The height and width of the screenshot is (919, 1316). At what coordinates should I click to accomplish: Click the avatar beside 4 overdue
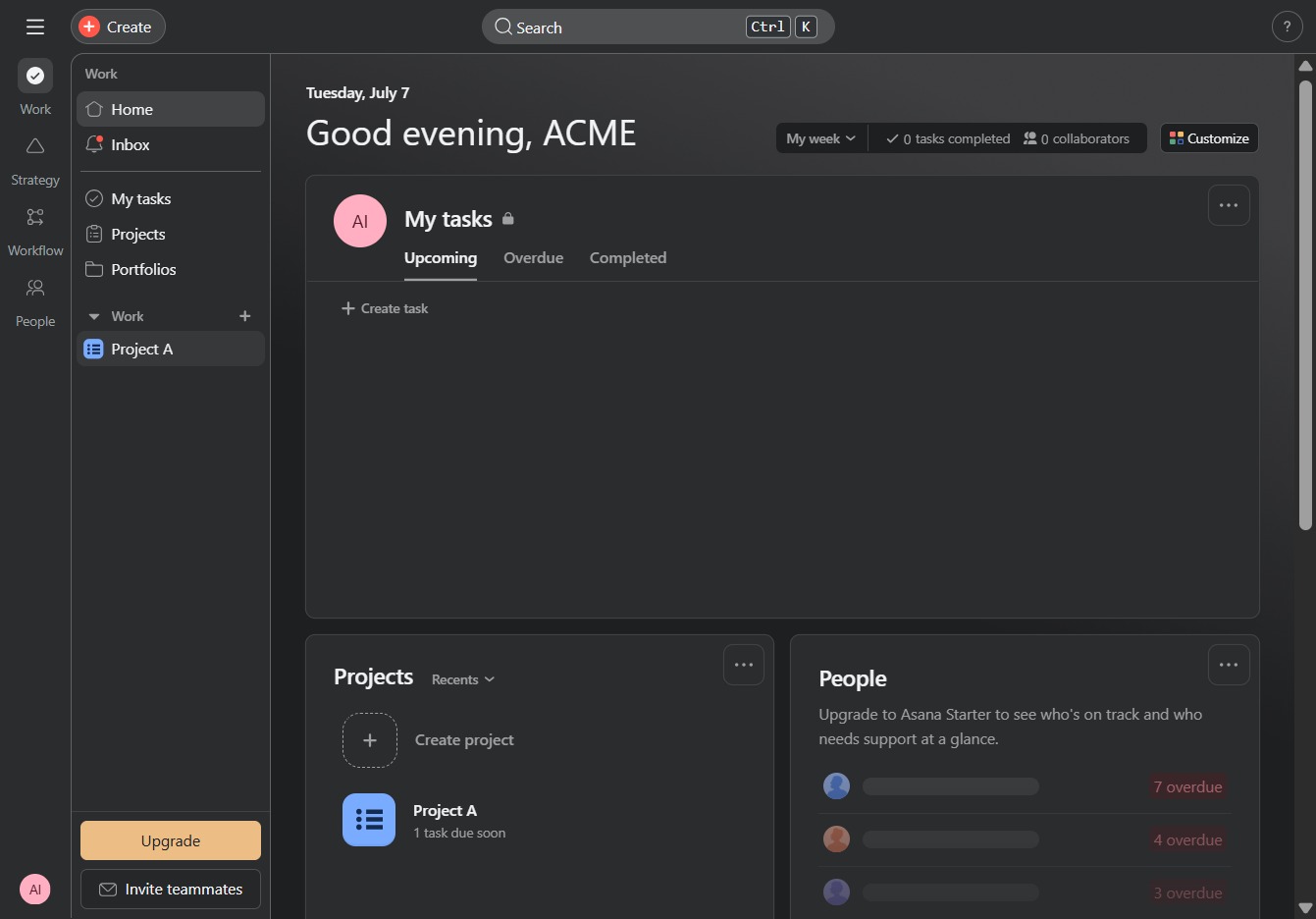(x=836, y=838)
